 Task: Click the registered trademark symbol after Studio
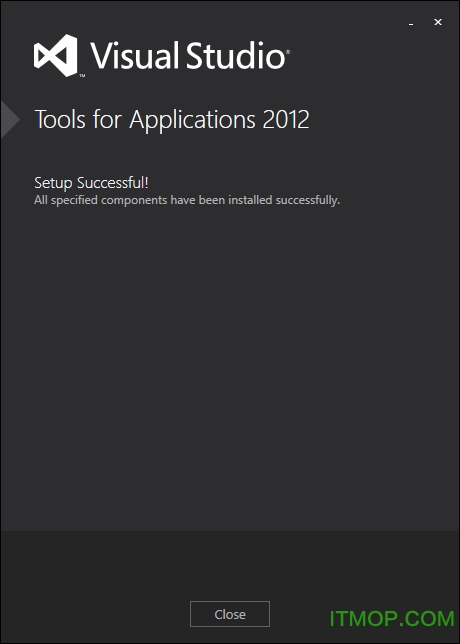click(288, 52)
